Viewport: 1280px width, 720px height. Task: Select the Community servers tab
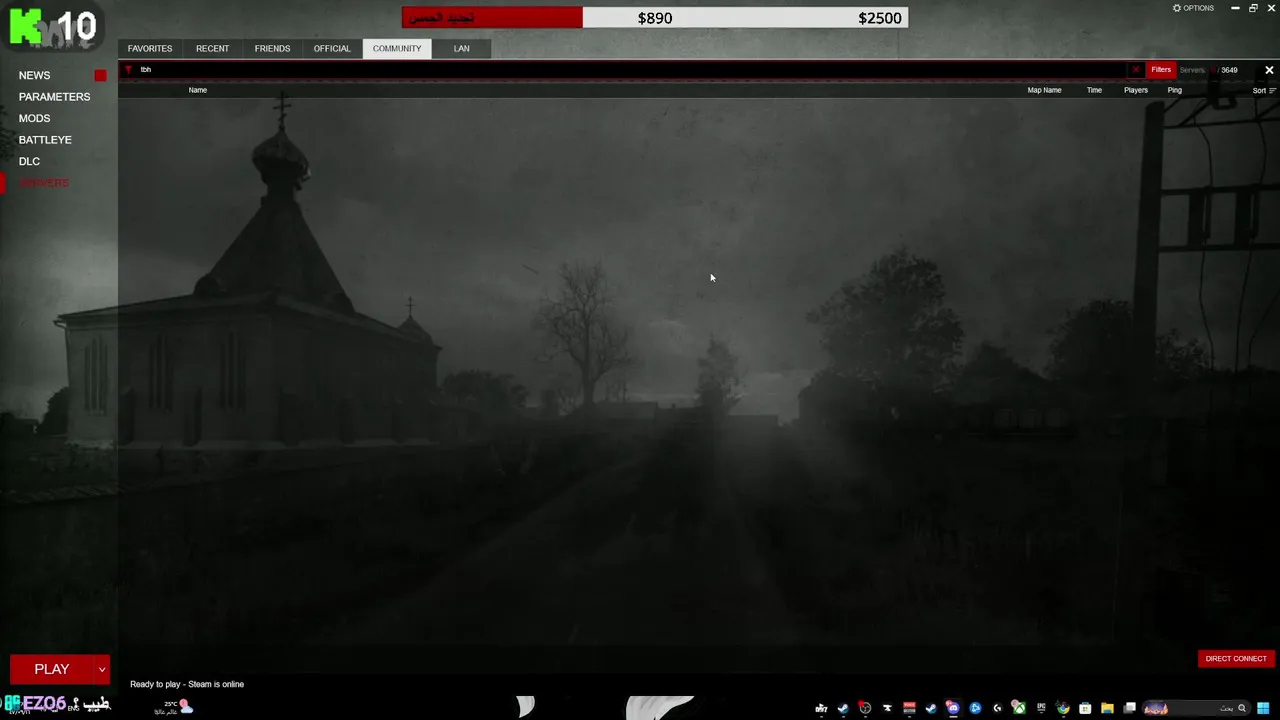pyautogui.click(x=397, y=48)
